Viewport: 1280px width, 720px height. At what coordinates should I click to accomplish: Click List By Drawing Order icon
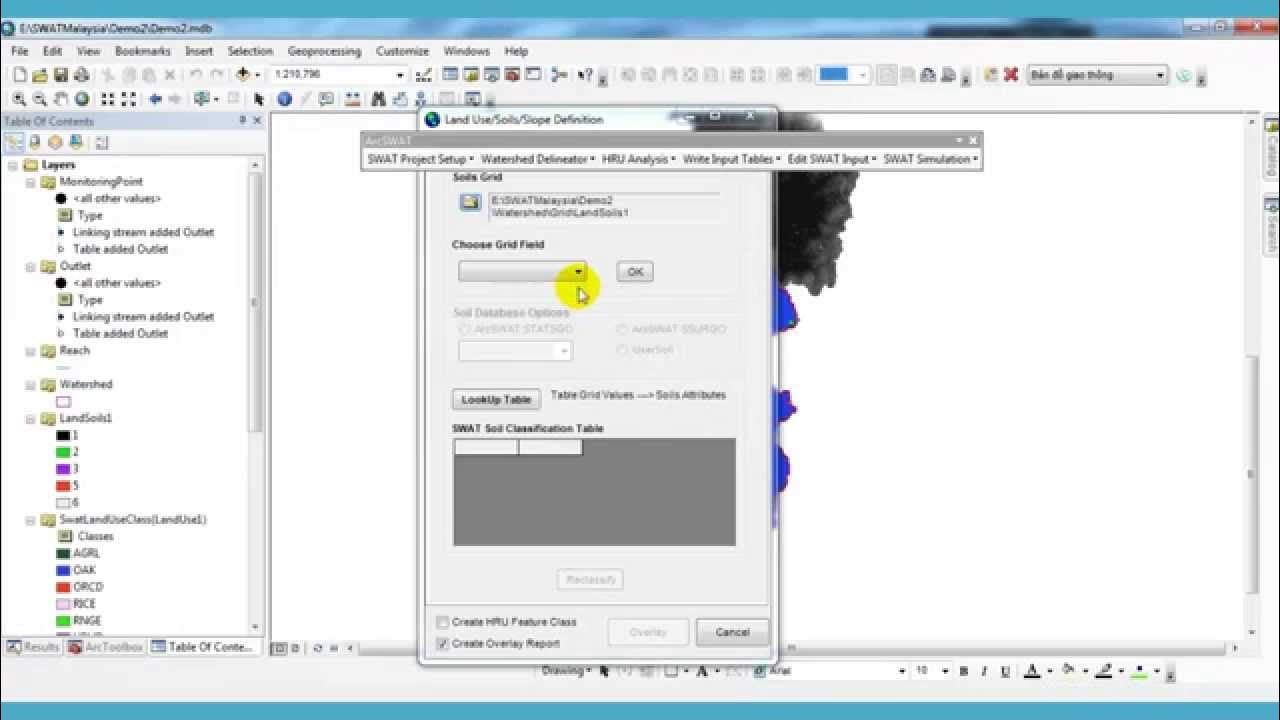click(14, 142)
